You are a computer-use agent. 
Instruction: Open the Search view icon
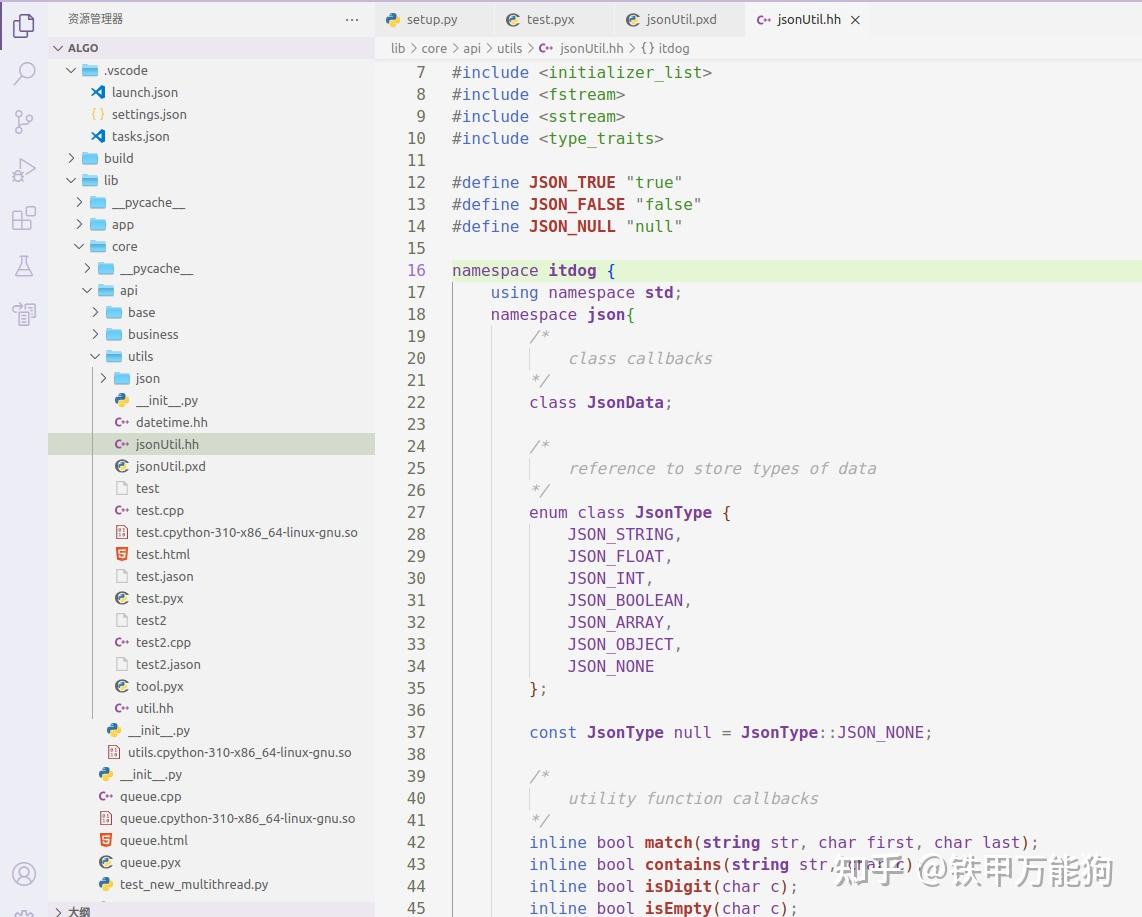23,73
